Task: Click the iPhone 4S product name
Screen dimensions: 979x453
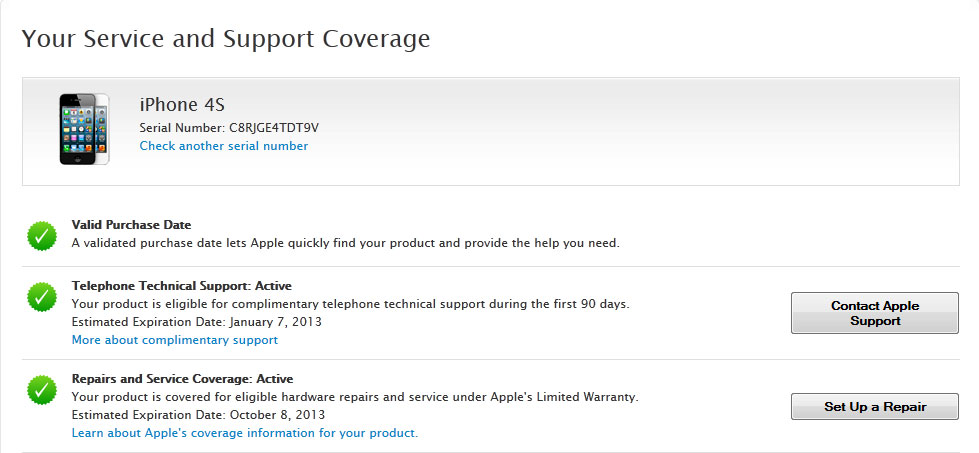Action: click(182, 105)
